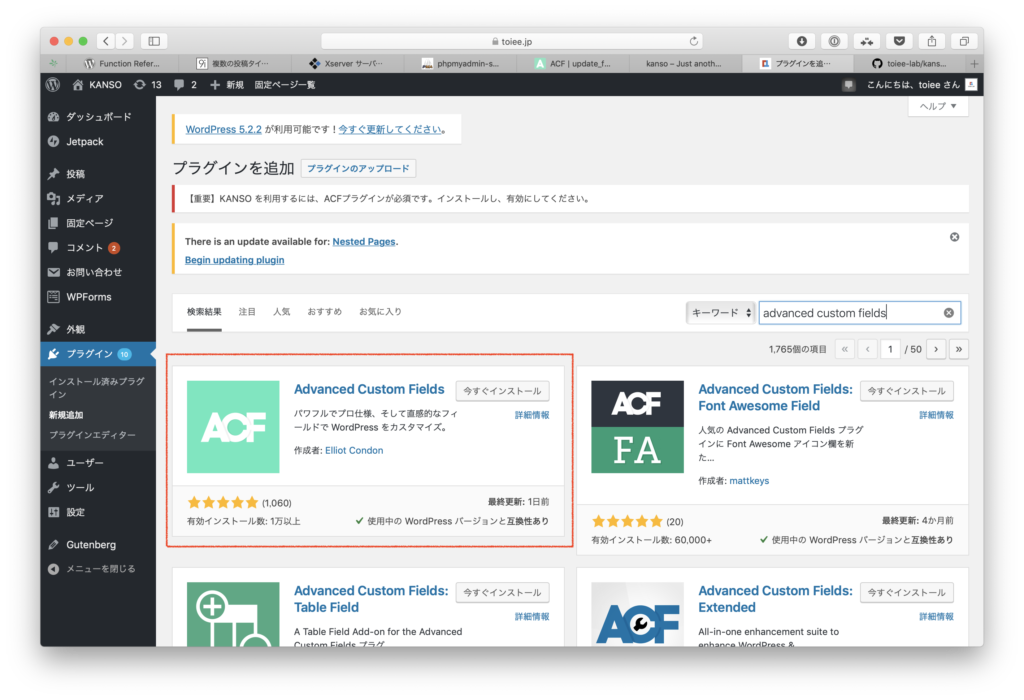
Task: Install the Advanced Custom Fields plugin
Action: (502, 391)
